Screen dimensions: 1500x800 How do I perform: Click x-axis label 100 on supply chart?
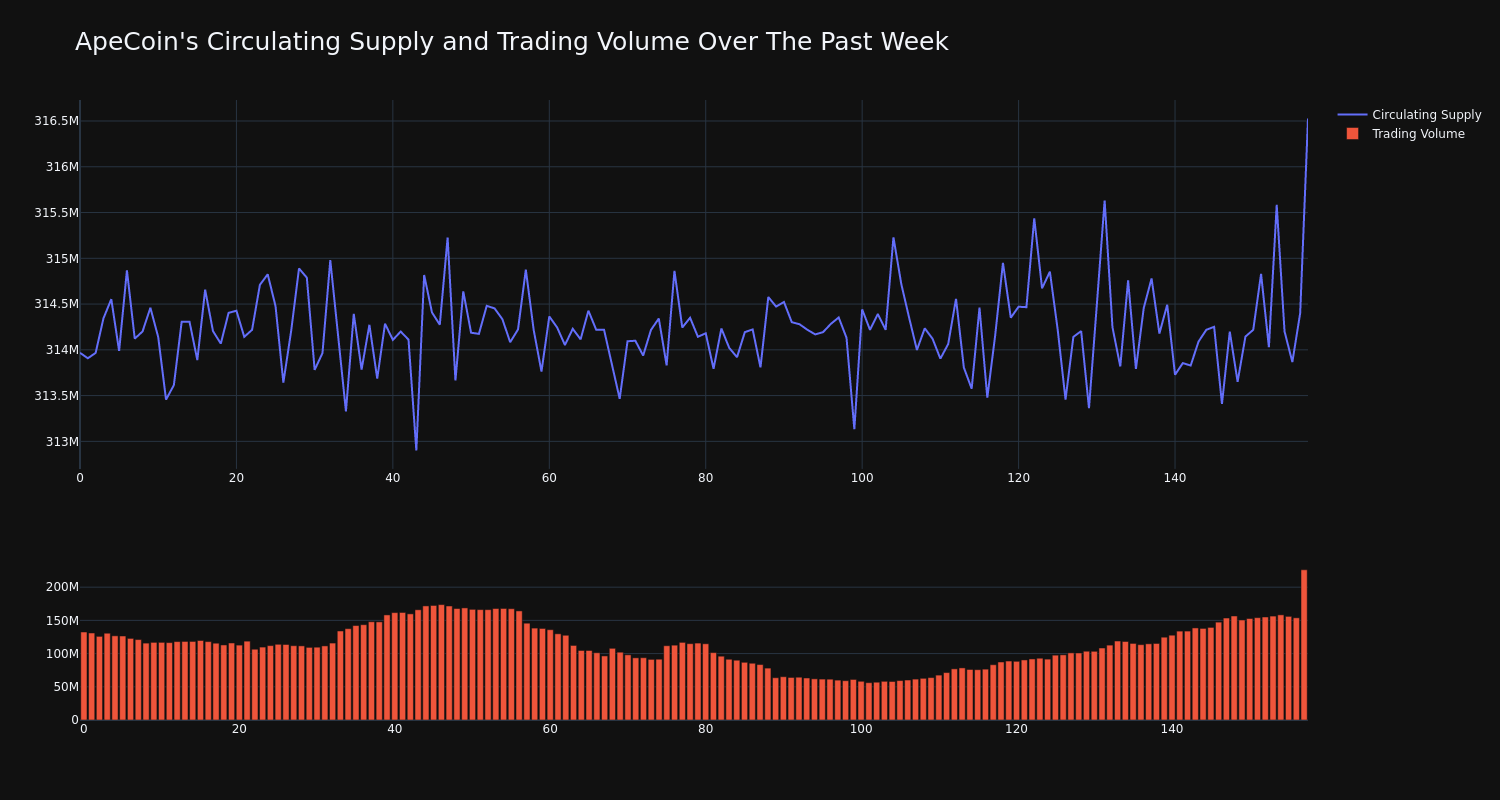coord(862,478)
